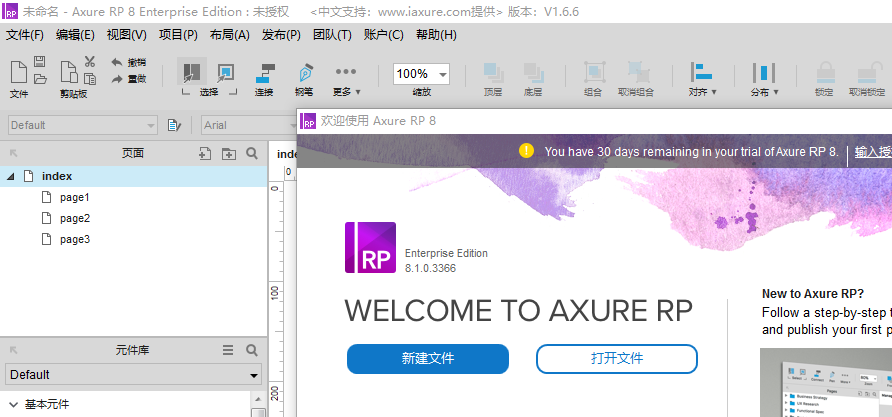Open the Arial font dropdown
This screenshot has width=892, height=417.
coord(249,125)
